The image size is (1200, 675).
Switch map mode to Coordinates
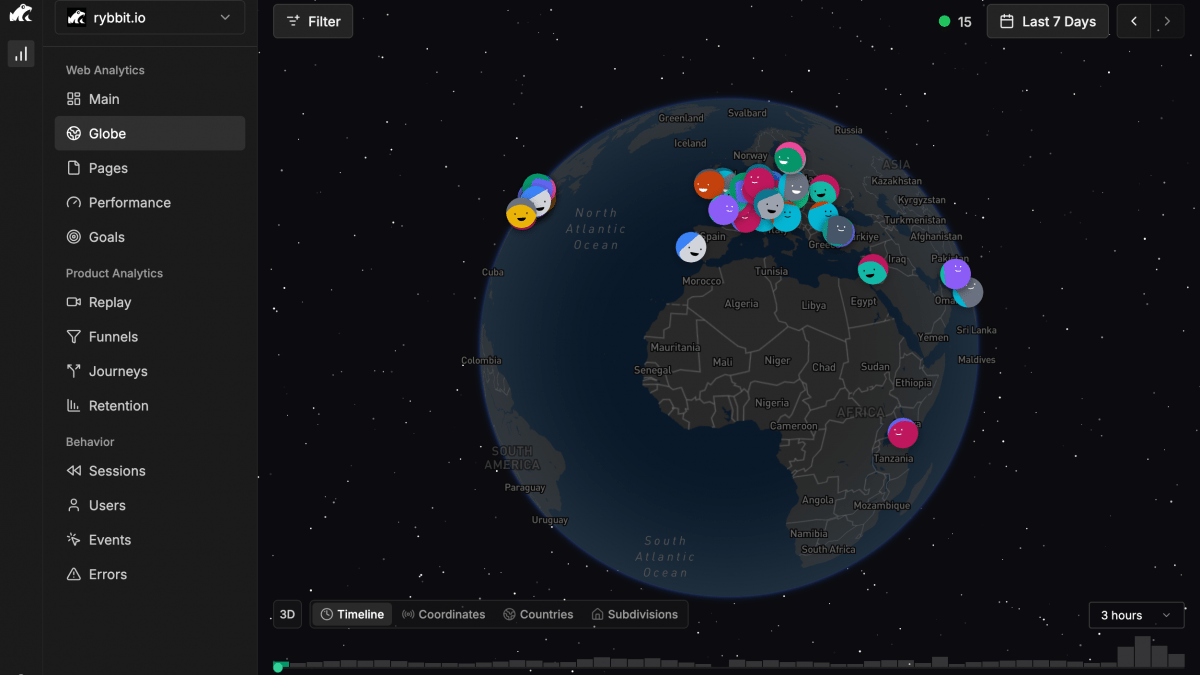coord(443,615)
